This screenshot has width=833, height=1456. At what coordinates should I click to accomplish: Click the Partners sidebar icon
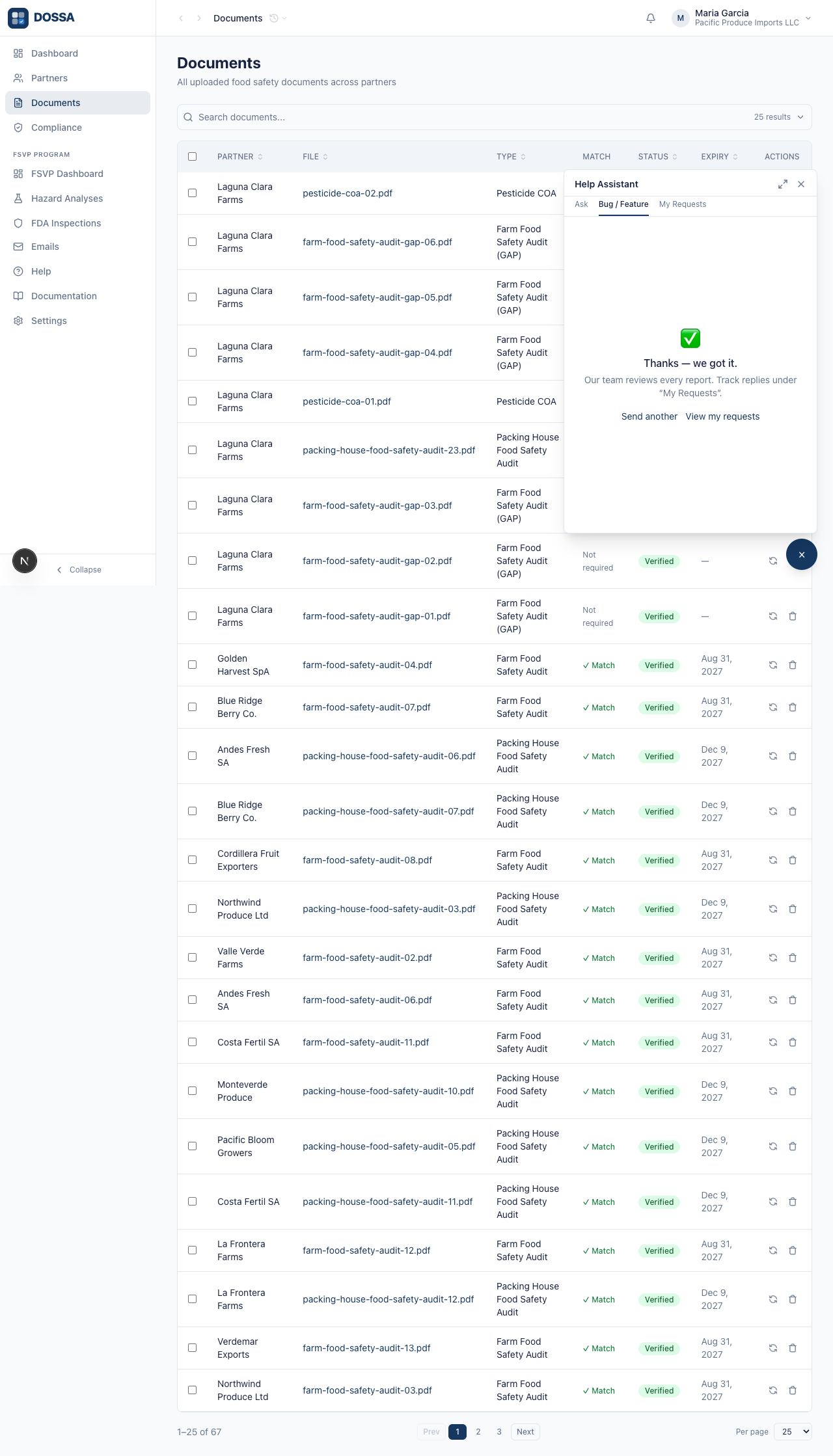[x=18, y=78]
